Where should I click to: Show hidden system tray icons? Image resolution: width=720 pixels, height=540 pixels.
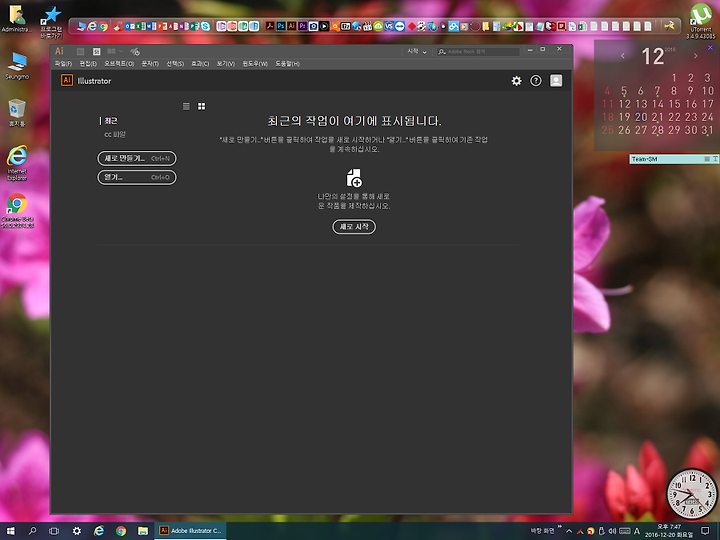coord(569,531)
